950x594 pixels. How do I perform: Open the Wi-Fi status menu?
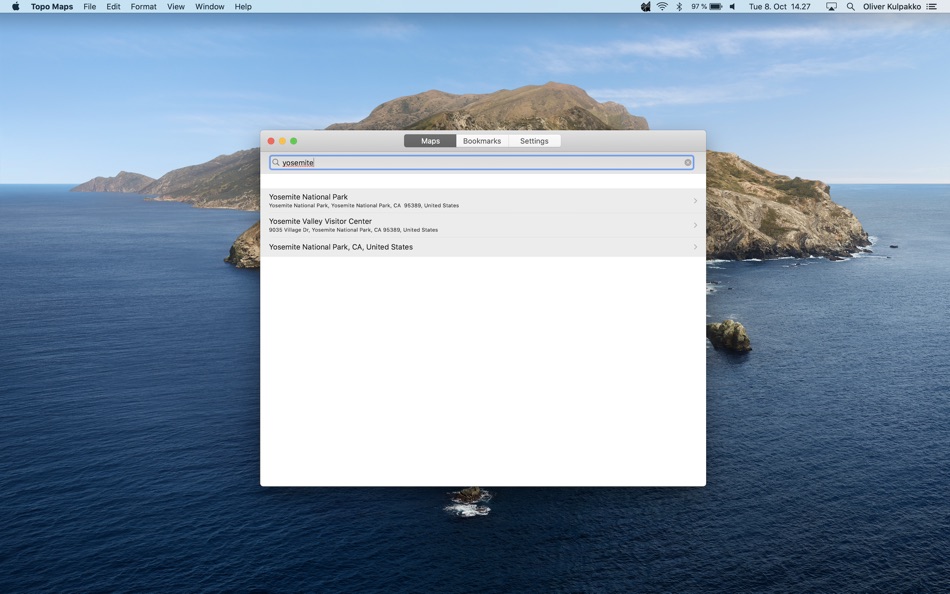point(662,7)
